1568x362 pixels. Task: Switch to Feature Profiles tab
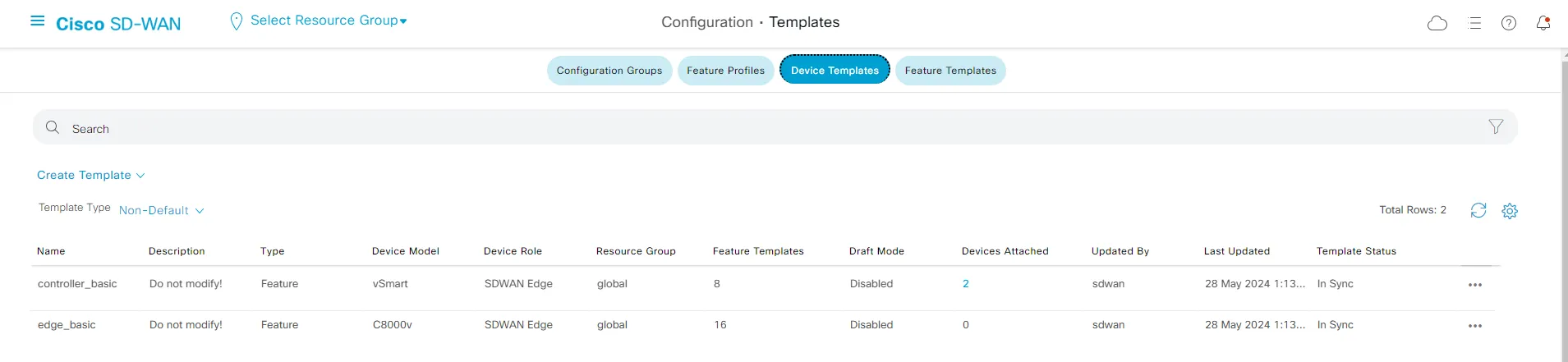[x=725, y=71]
